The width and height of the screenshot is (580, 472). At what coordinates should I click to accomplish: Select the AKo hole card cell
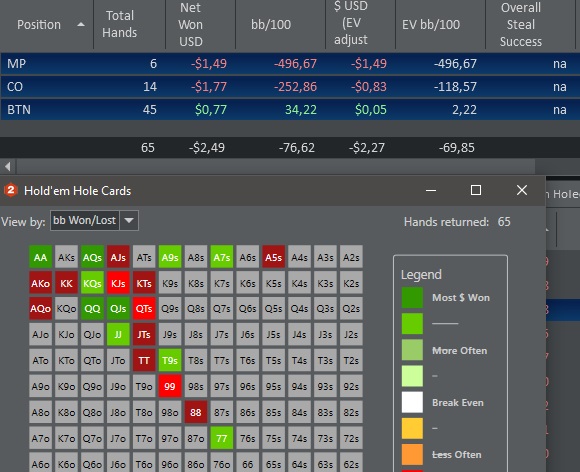click(x=40, y=283)
